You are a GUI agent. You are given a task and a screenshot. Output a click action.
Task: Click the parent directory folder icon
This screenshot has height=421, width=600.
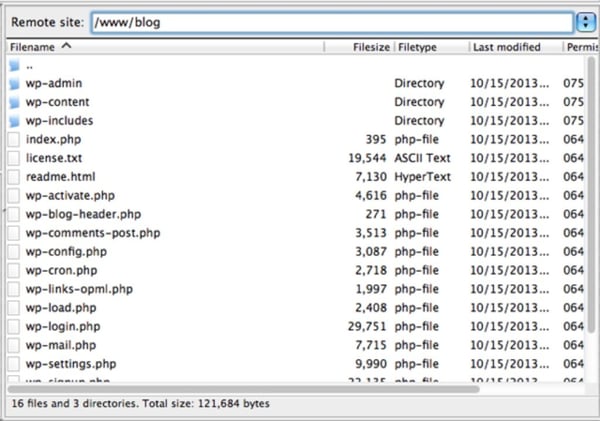14,65
